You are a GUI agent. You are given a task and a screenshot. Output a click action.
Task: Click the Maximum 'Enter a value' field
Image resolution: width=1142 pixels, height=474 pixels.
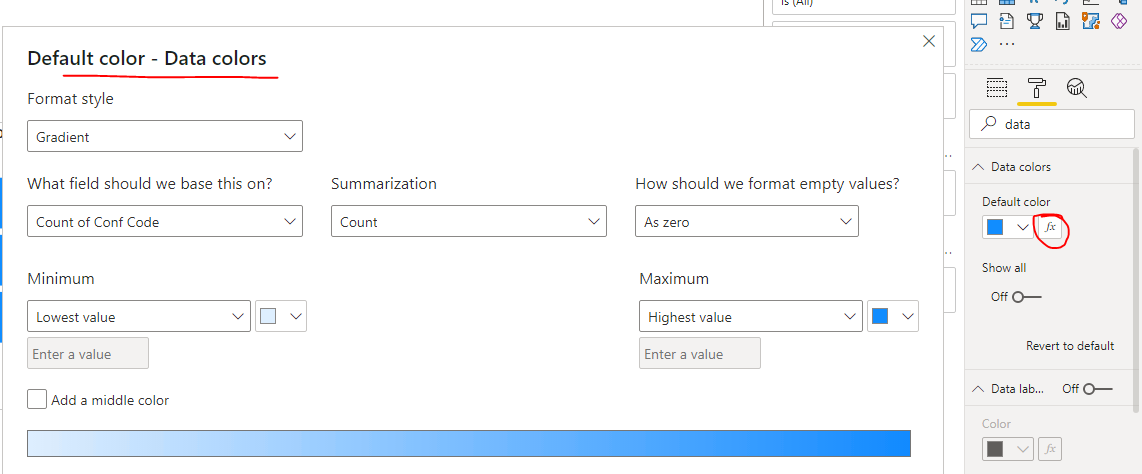(699, 353)
